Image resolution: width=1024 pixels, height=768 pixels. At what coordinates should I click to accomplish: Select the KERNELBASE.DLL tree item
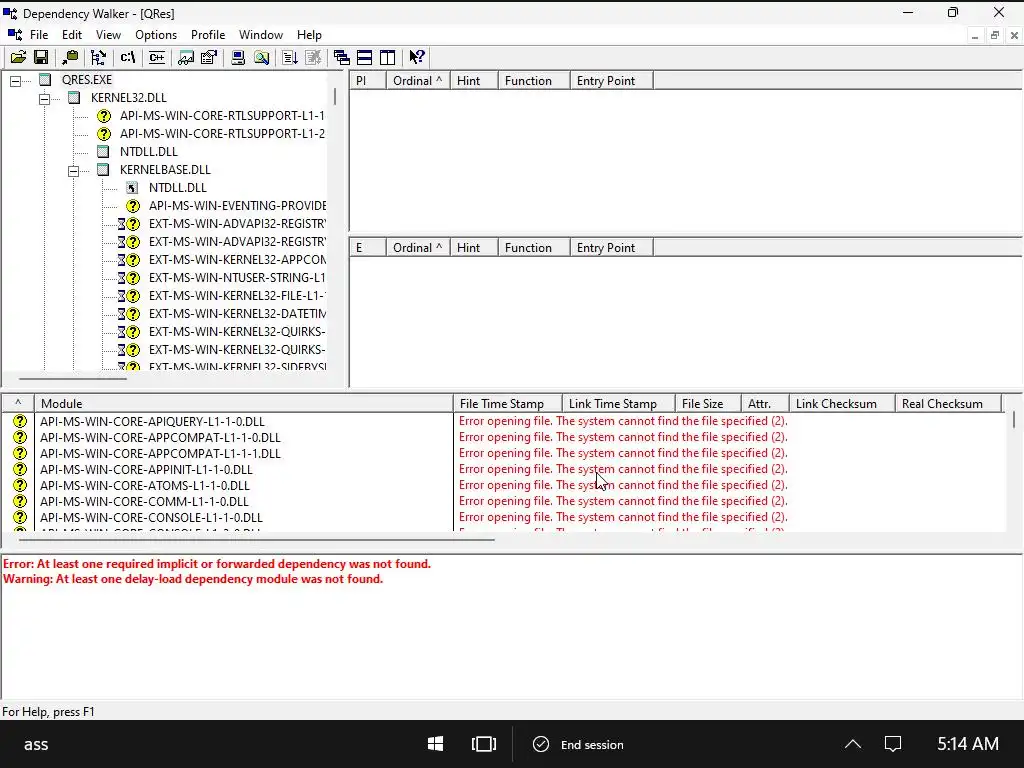(165, 170)
